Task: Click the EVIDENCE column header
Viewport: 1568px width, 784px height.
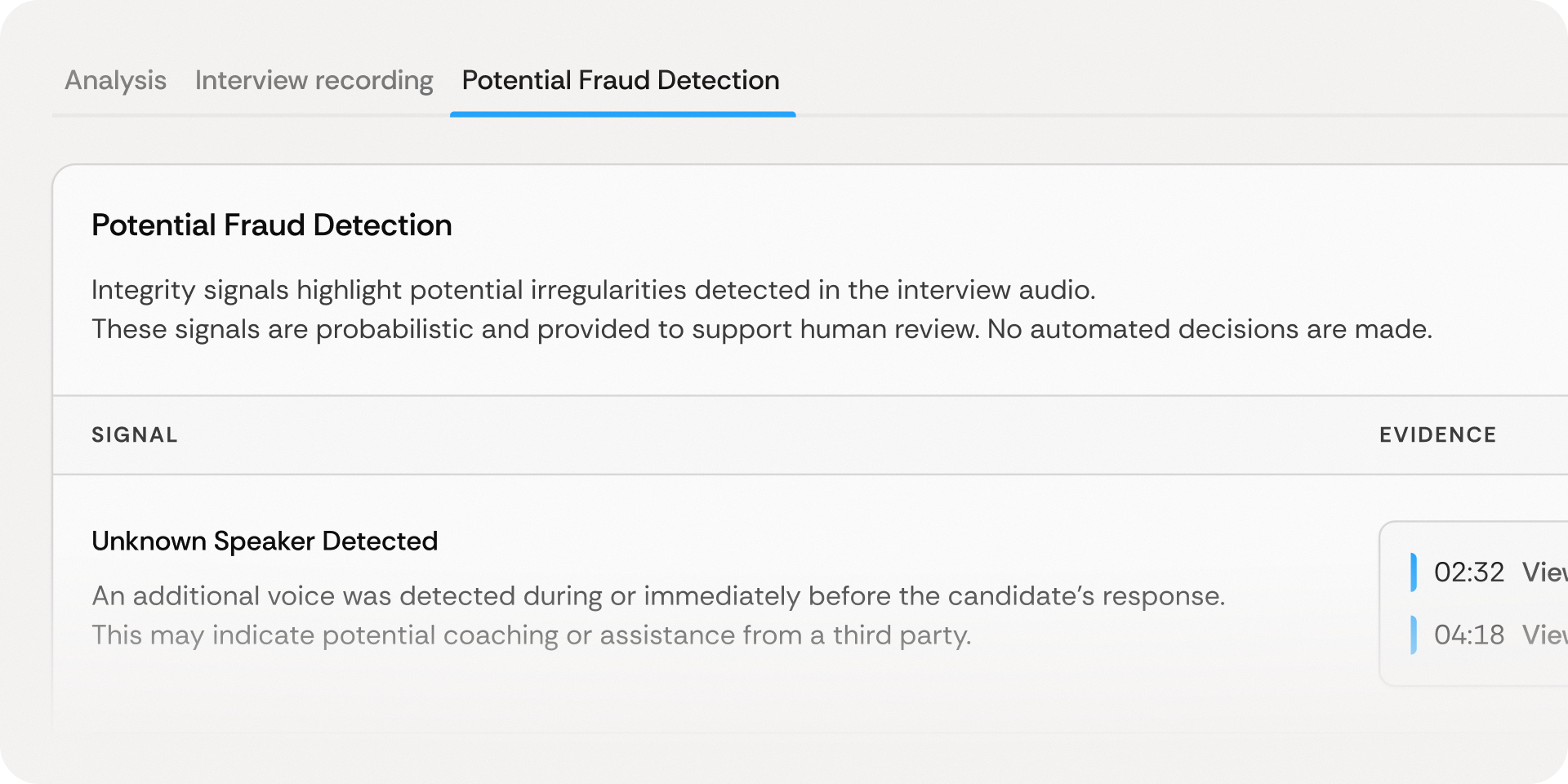Action: tap(1437, 434)
